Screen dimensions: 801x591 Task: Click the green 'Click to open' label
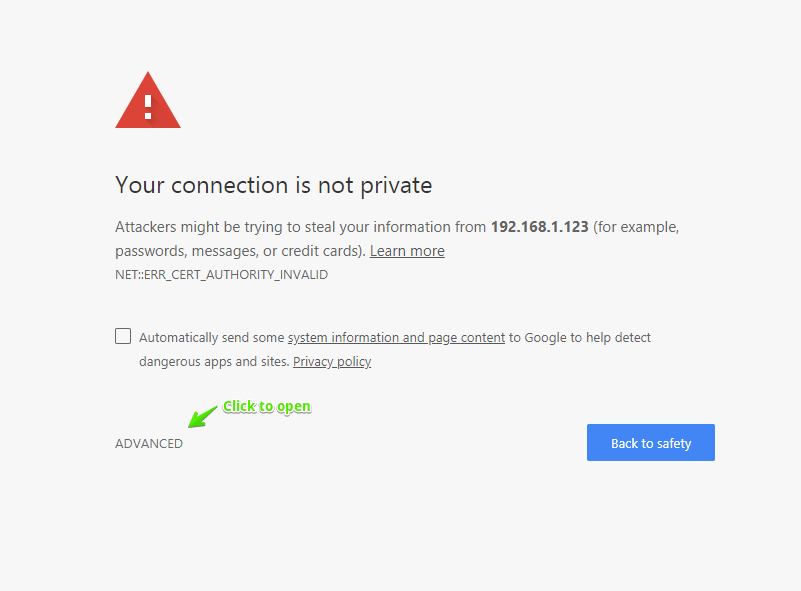(x=267, y=406)
